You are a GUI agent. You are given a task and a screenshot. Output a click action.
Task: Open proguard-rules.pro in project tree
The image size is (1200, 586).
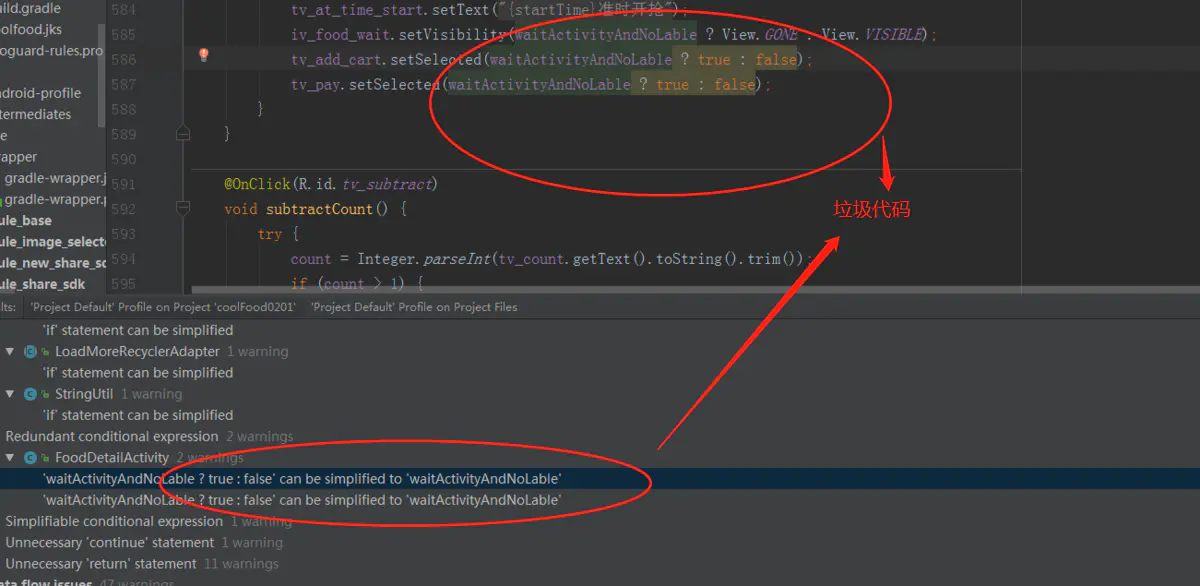[51, 50]
